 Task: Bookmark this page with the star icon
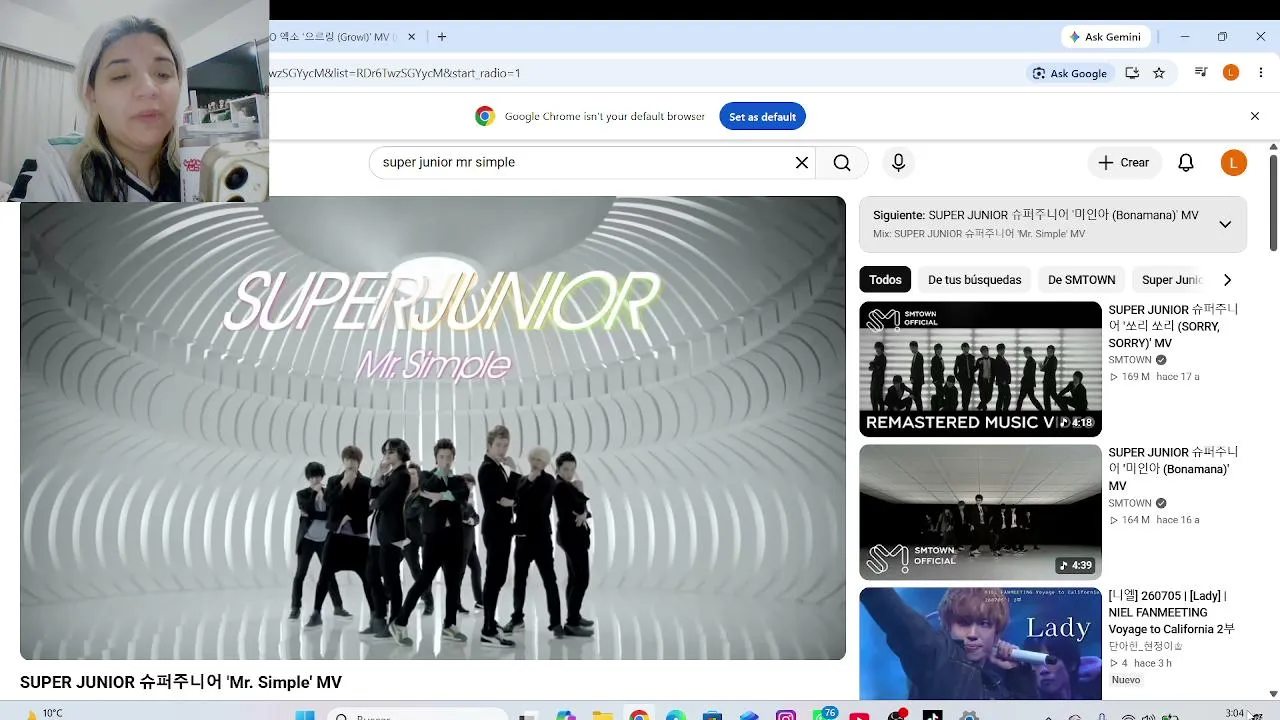coord(1159,73)
